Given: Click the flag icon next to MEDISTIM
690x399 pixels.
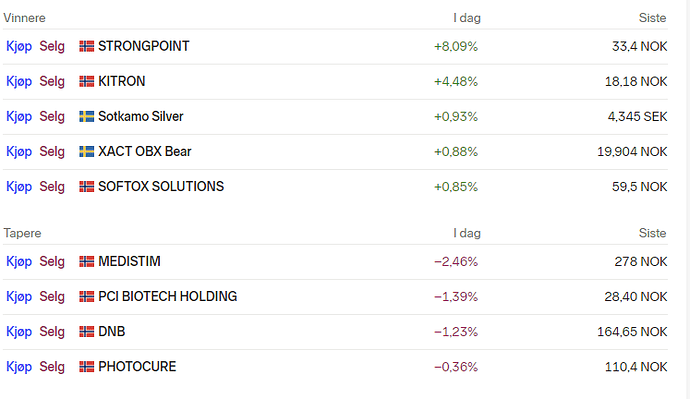Looking at the screenshot, I should 86,261.
